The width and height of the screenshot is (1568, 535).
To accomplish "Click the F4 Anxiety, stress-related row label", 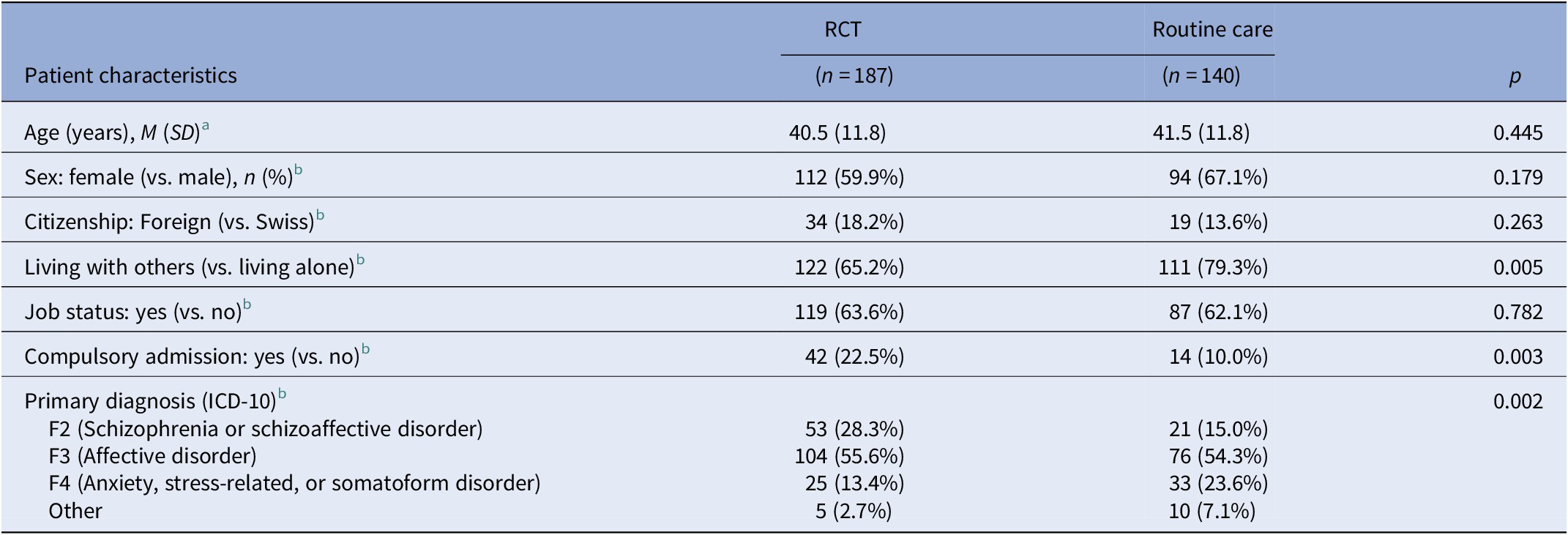I will point(294,483).
